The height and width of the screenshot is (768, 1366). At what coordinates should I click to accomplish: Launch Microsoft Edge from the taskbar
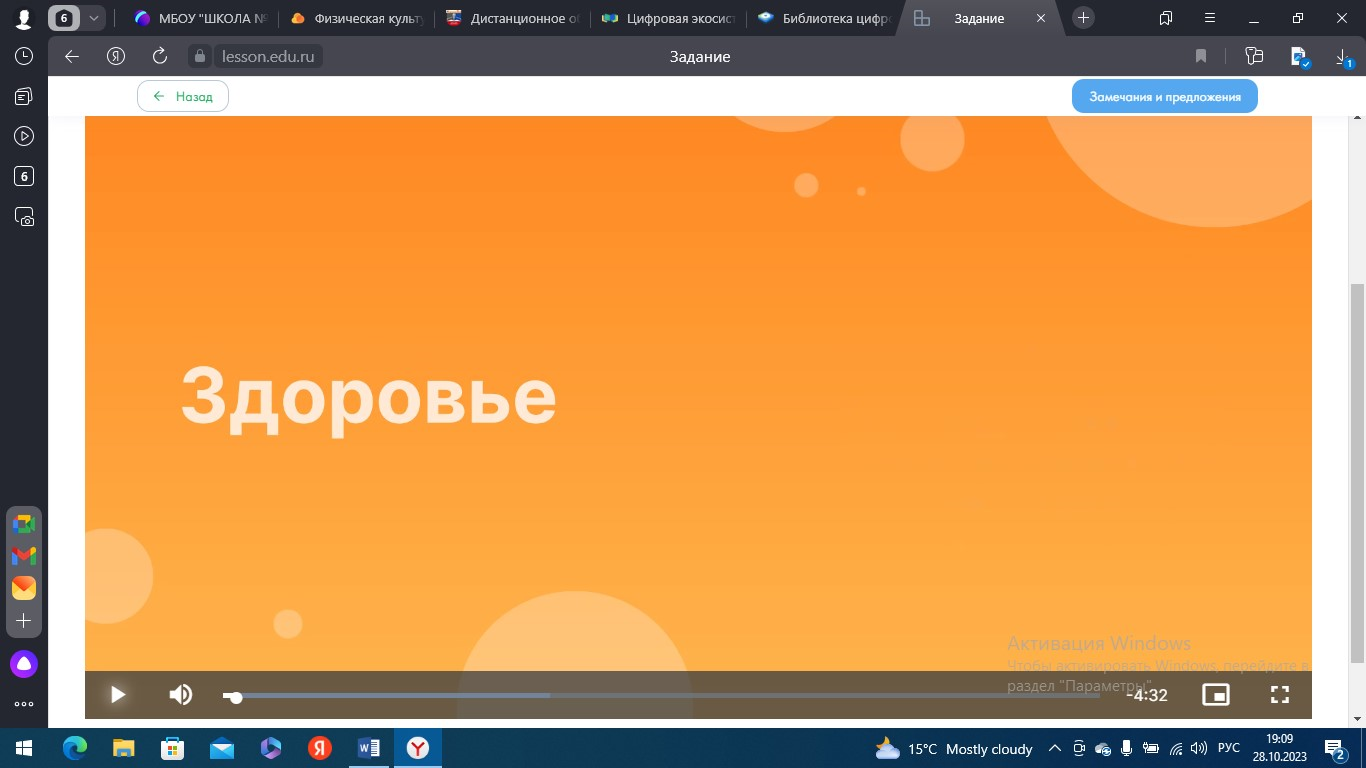pyautogui.click(x=75, y=748)
